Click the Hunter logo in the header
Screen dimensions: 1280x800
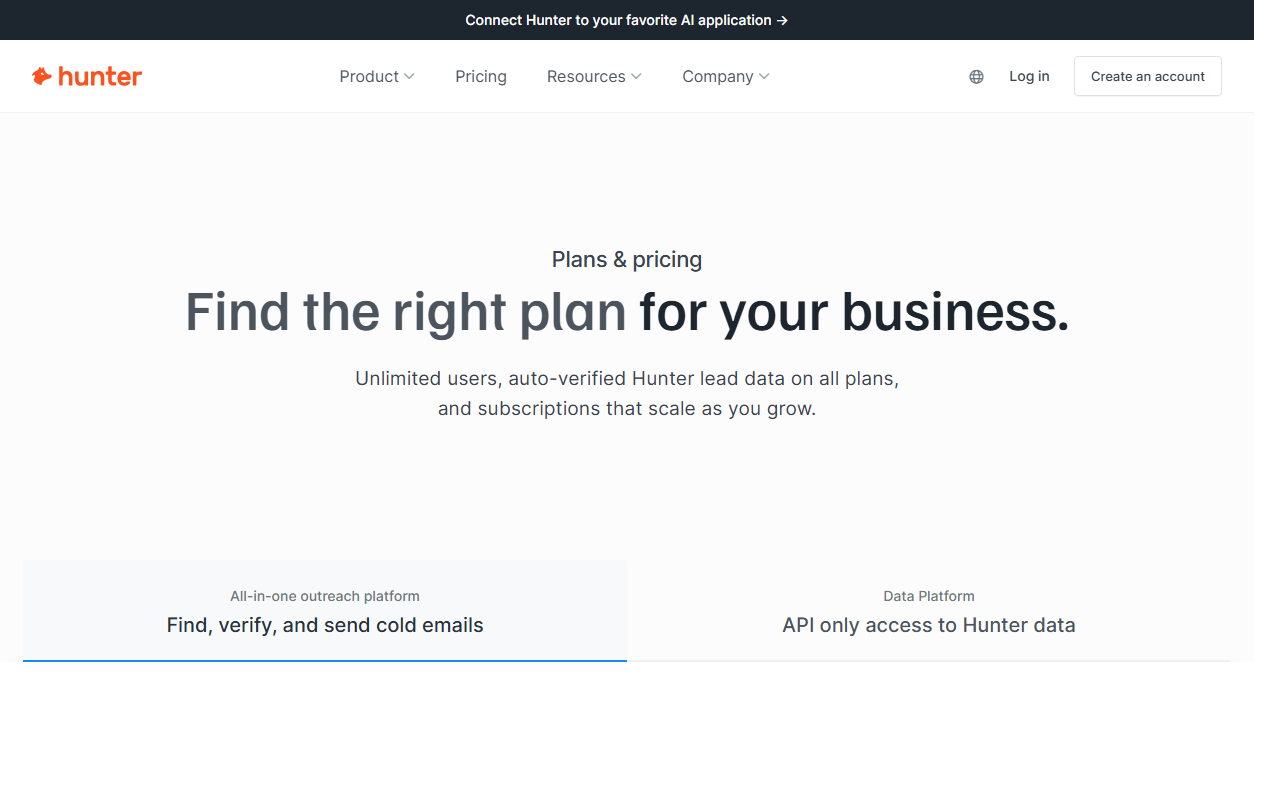[x=87, y=76]
